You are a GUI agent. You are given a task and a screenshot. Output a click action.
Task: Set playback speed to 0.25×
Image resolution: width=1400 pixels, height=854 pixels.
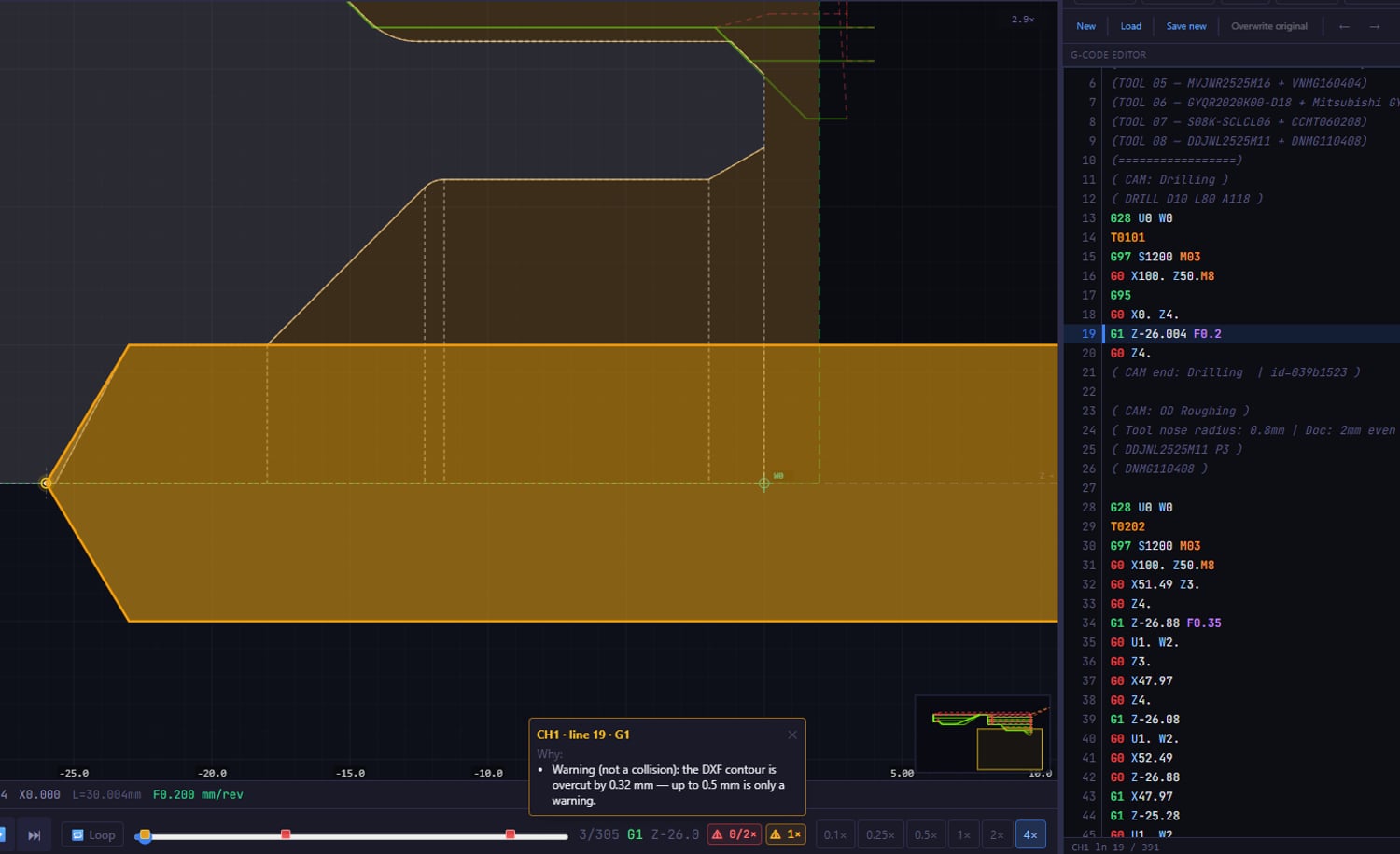pyautogui.click(x=880, y=834)
